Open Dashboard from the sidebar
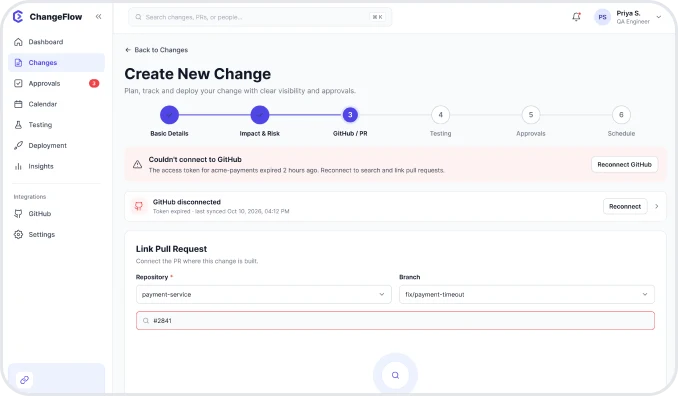Image resolution: width=678 pixels, height=396 pixels. pos(56,42)
